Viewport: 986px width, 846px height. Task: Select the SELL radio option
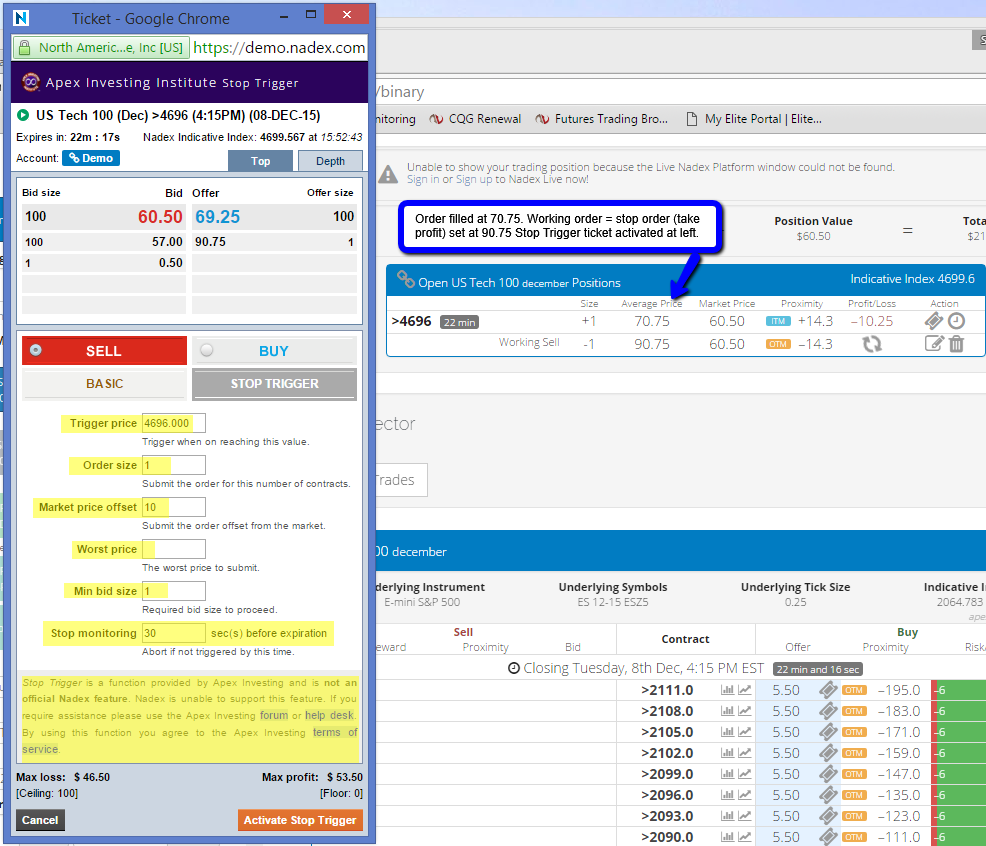(x=36, y=350)
